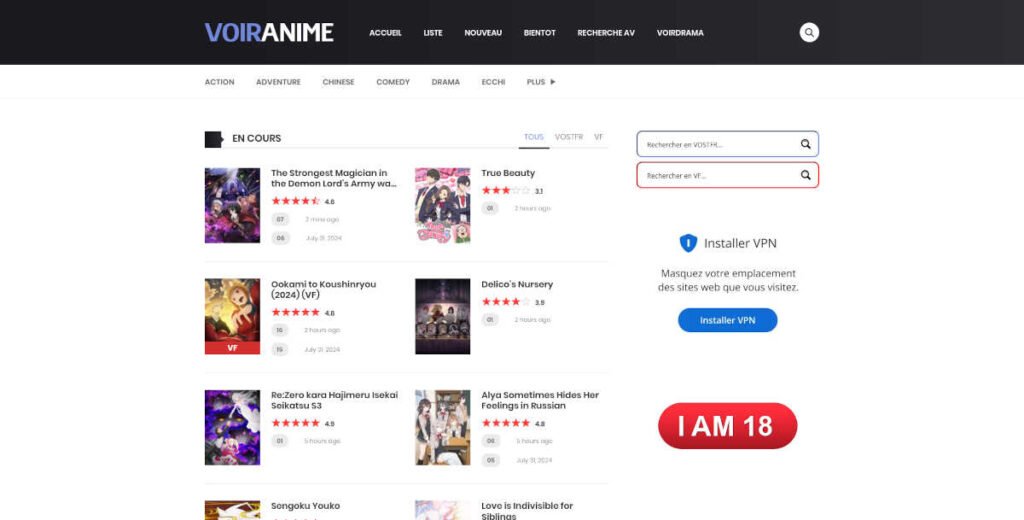Image resolution: width=1024 pixels, height=520 pixels.
Task: Browse the ECCHI genre
Action: pyautogui.click(x=493, y=82)
